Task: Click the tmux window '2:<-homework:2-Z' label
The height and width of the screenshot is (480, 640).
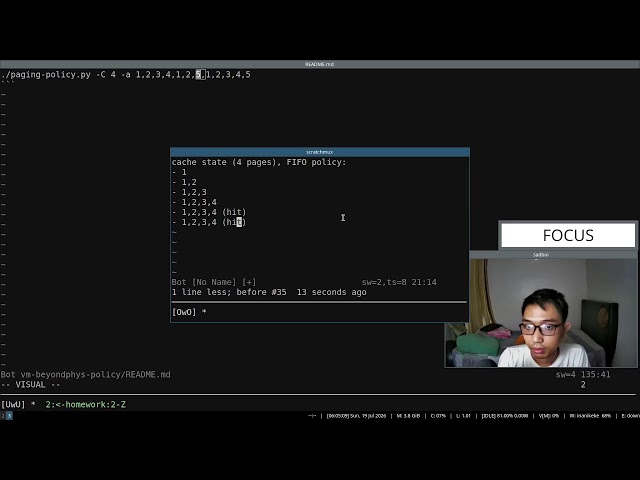Action: click(85, 404)
